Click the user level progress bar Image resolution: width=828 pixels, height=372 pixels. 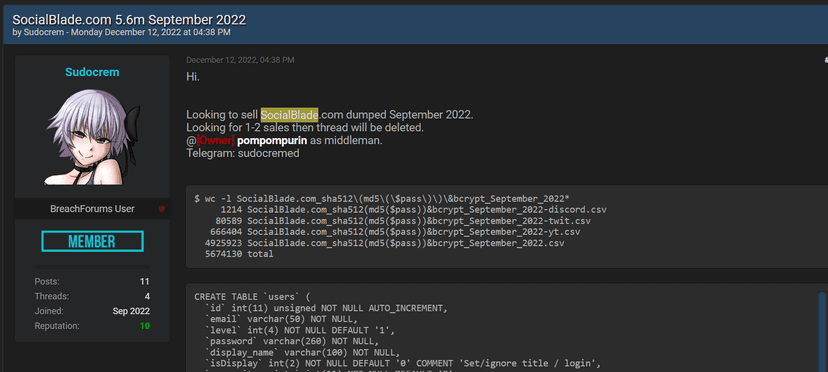pos(92,267)
